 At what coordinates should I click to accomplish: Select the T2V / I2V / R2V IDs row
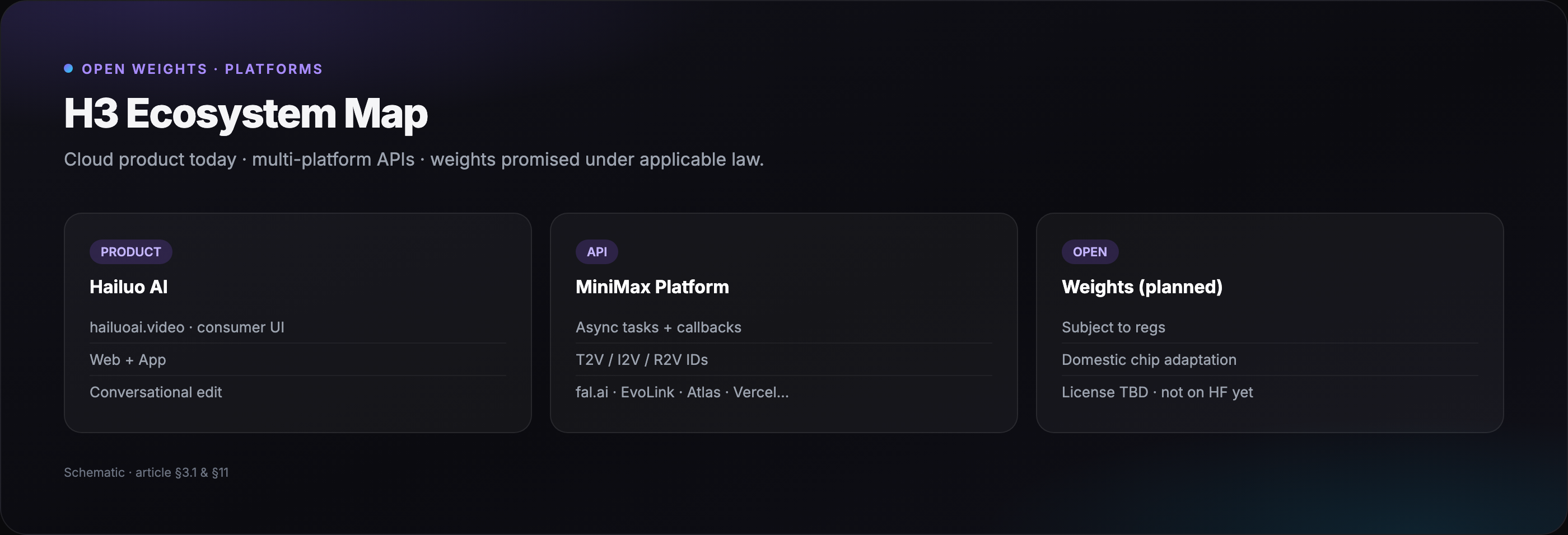point(783,360)
